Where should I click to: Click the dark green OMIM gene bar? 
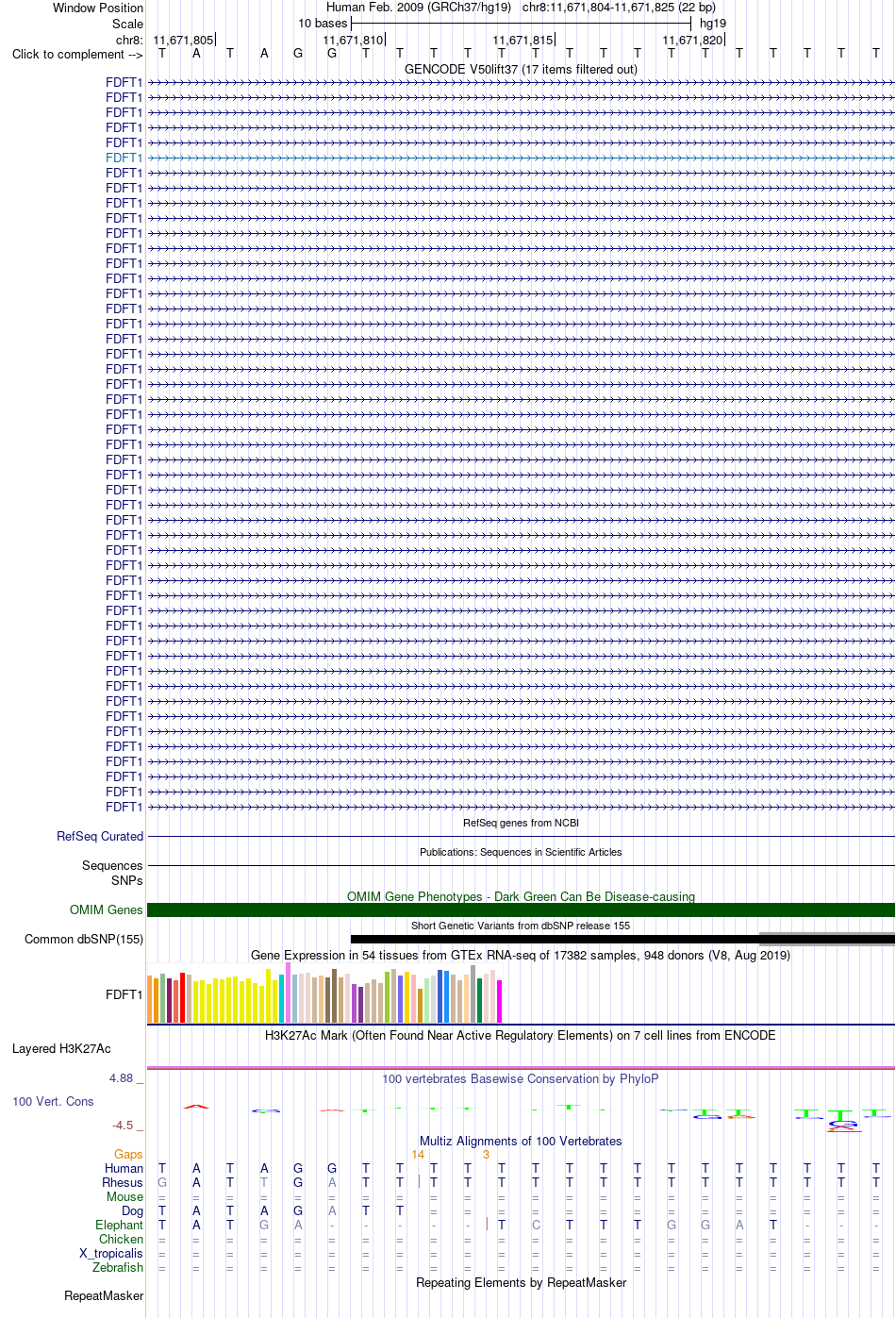(x=521, y=909)
